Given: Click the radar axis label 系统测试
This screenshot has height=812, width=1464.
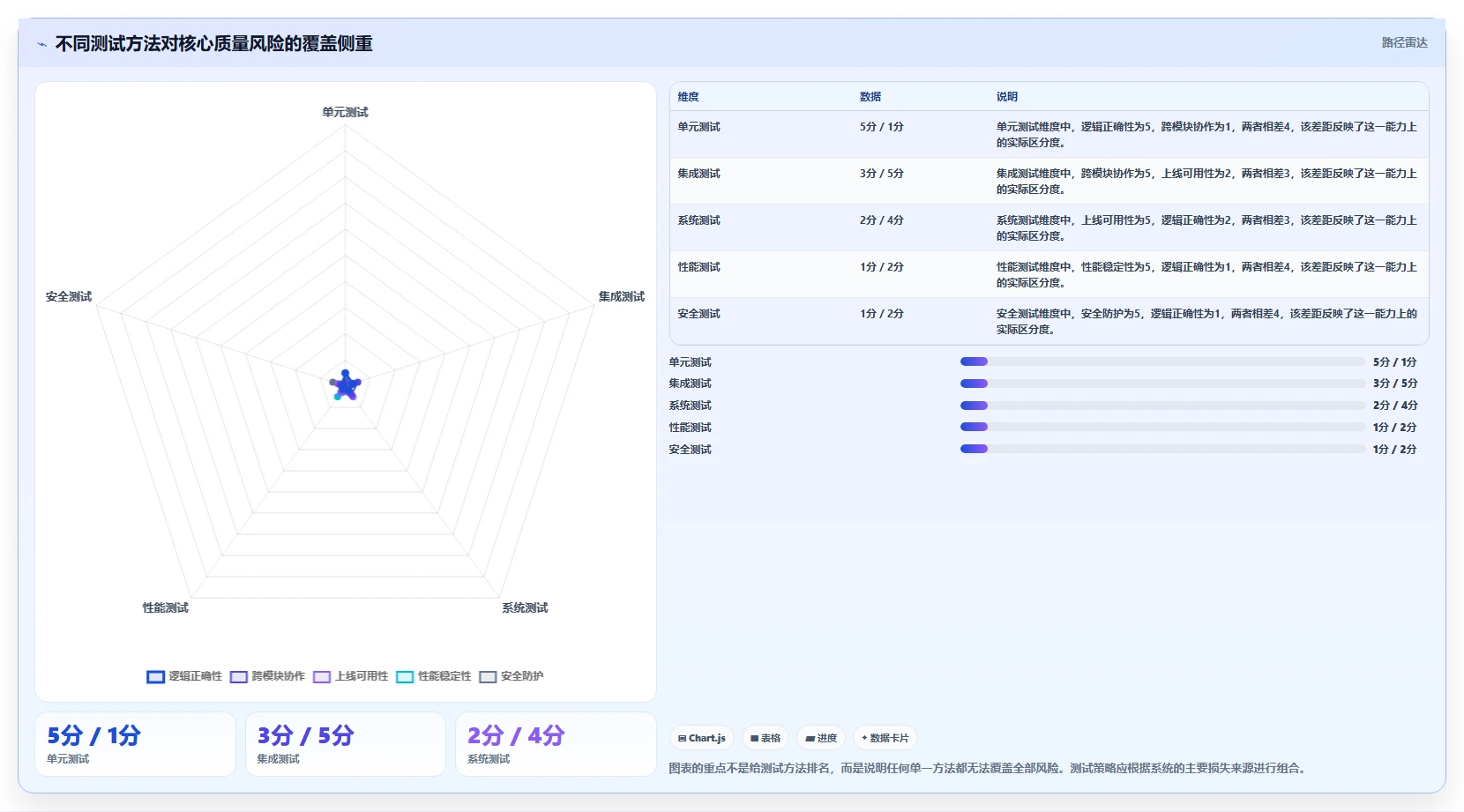Looking at the screenshot, I should tap(525, 607).
